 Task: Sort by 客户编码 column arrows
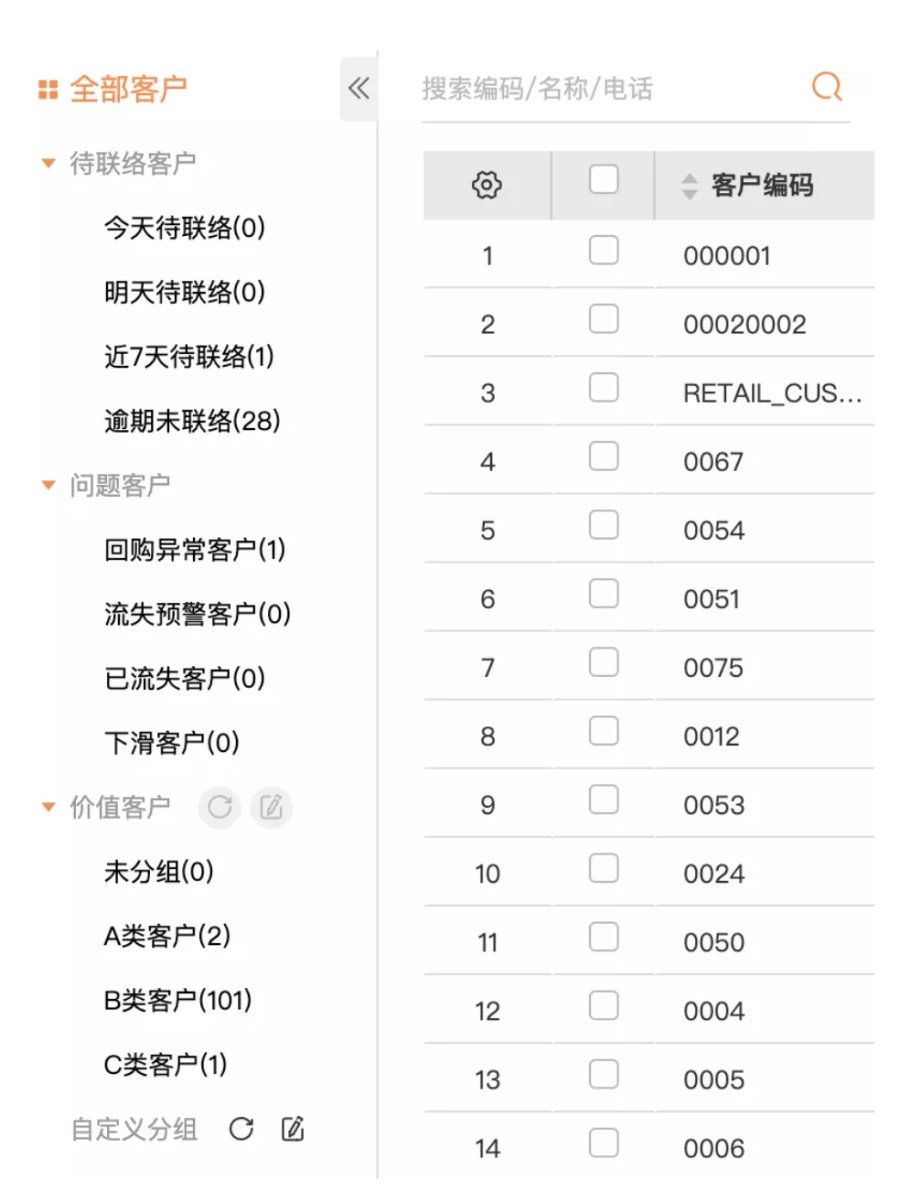689,186
